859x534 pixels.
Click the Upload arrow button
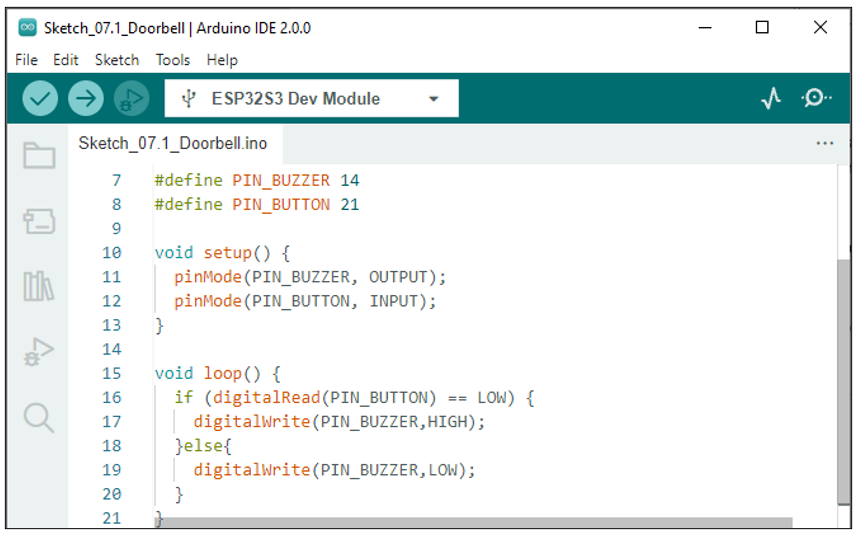pos(85,99)
